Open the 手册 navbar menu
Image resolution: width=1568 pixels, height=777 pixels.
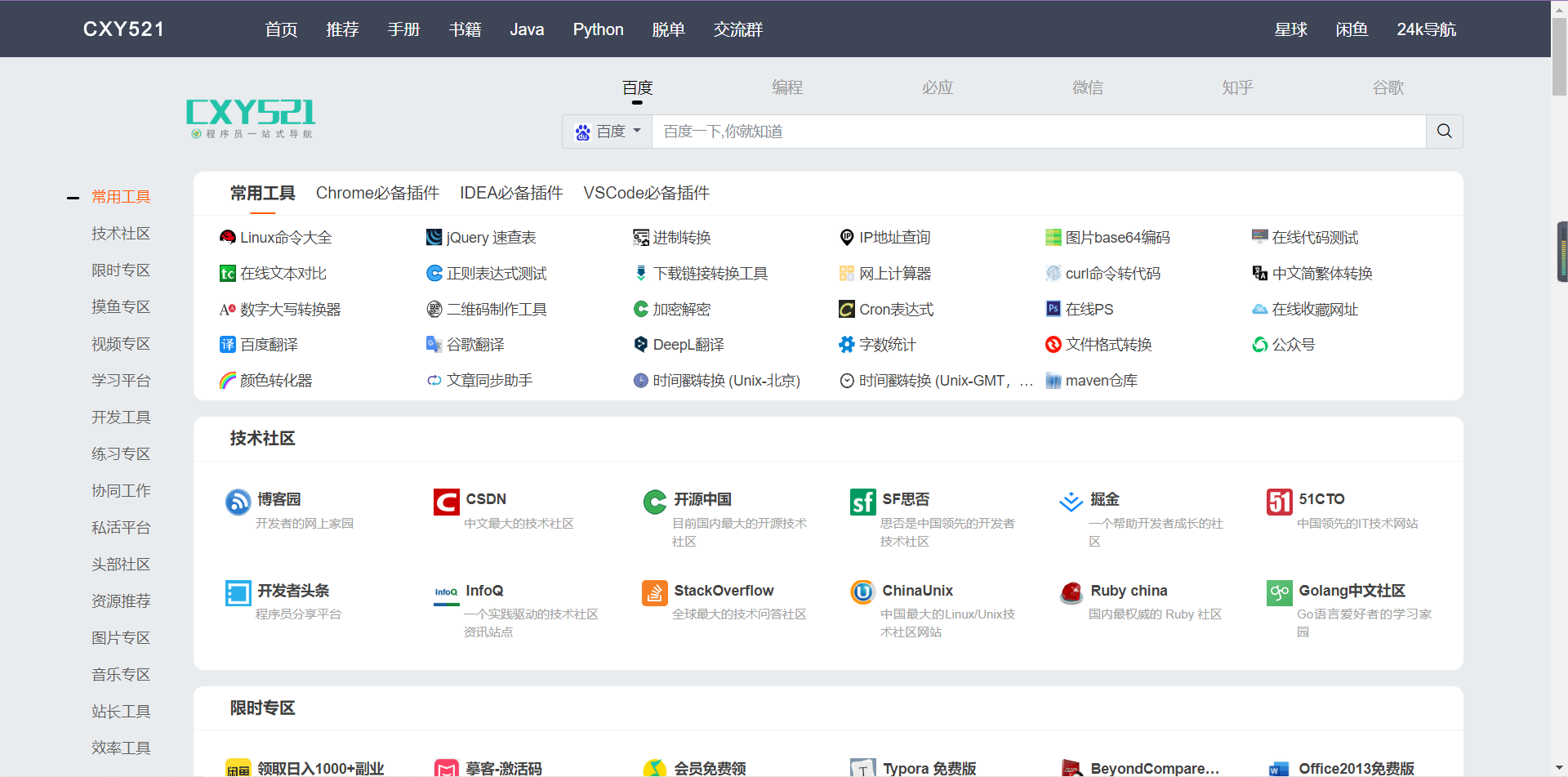(403, 29)
